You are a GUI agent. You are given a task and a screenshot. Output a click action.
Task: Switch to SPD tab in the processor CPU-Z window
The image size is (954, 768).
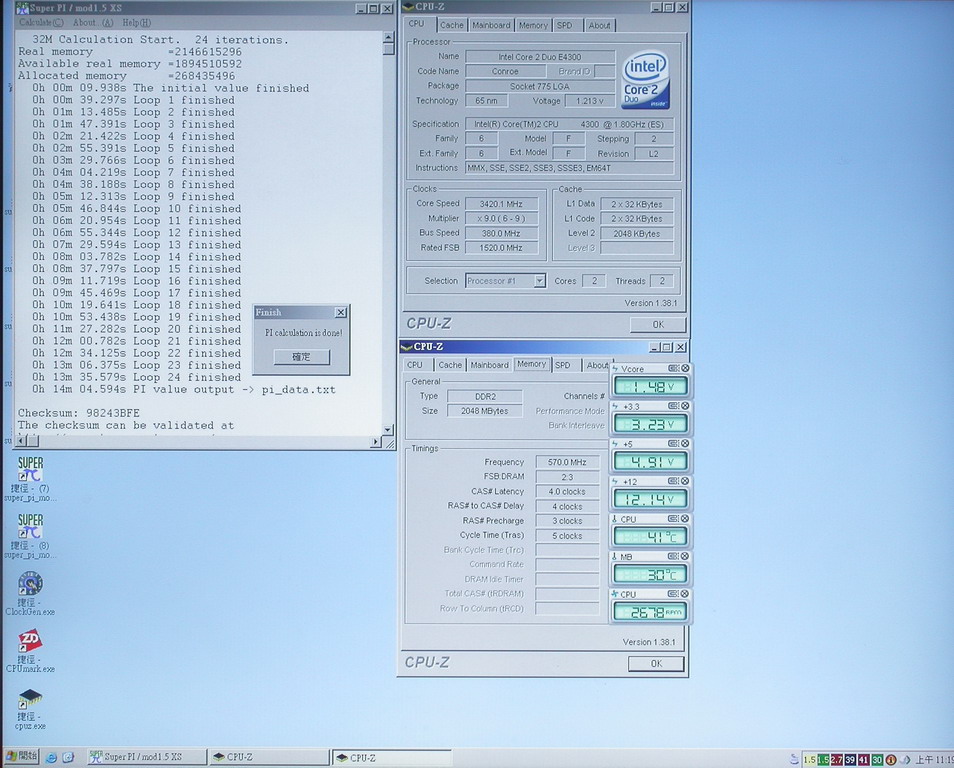pyautogui.click(x=565, y=25)
